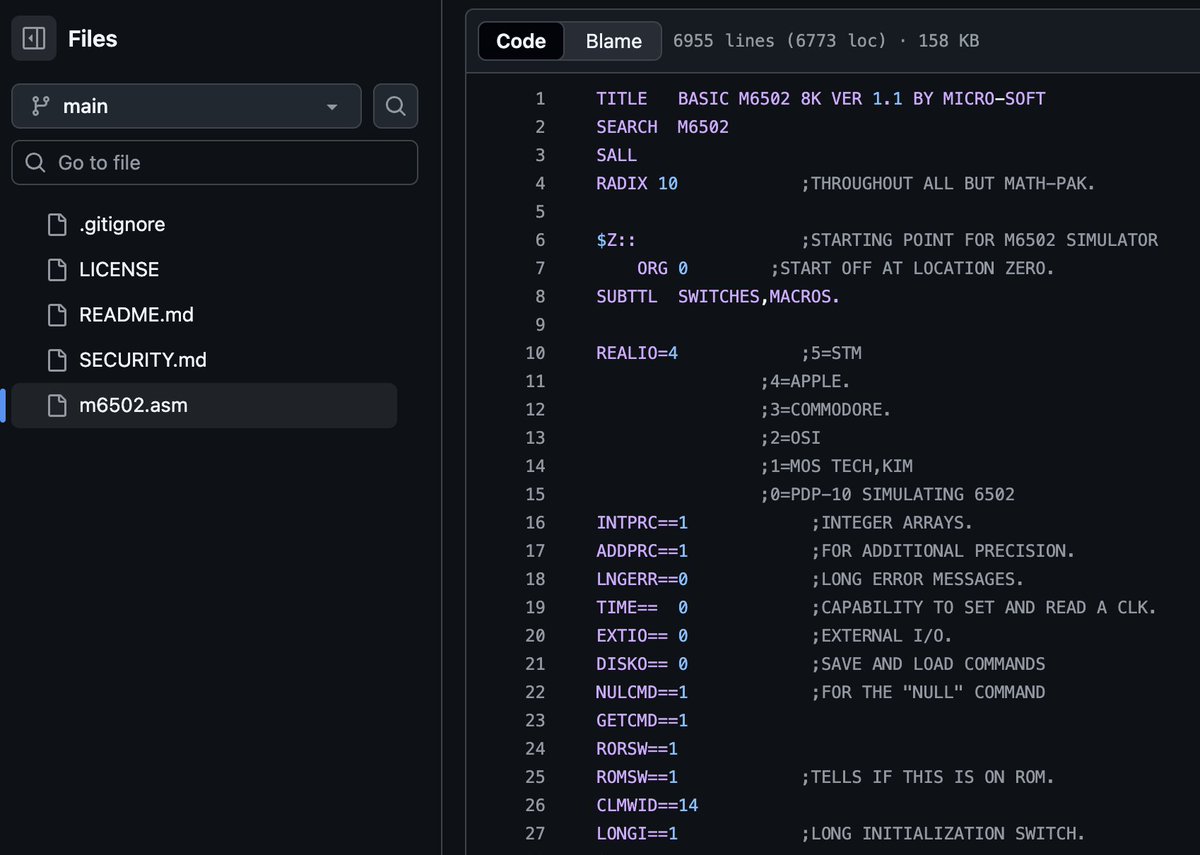Click the SEARCH M6502 code line
Image resolution: width=1200 pixels, height=855 pixels.
[662, 127]
